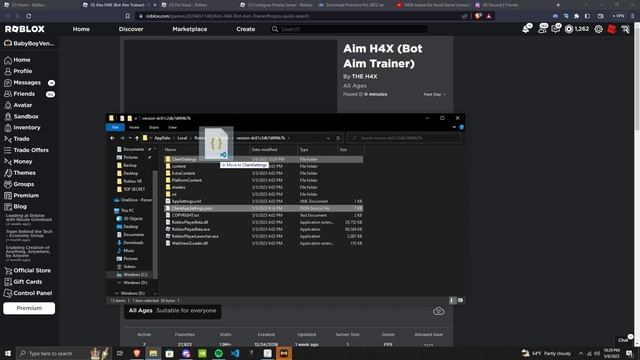Viewport: 640px width, 360px height.
Task: Open TOP SECRET in Explorer quick access
Action: [134, 189]
